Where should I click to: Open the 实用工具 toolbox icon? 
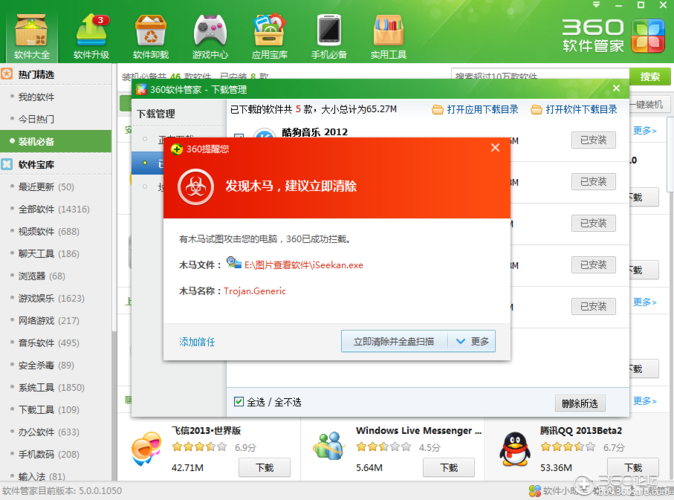point(388,32)
